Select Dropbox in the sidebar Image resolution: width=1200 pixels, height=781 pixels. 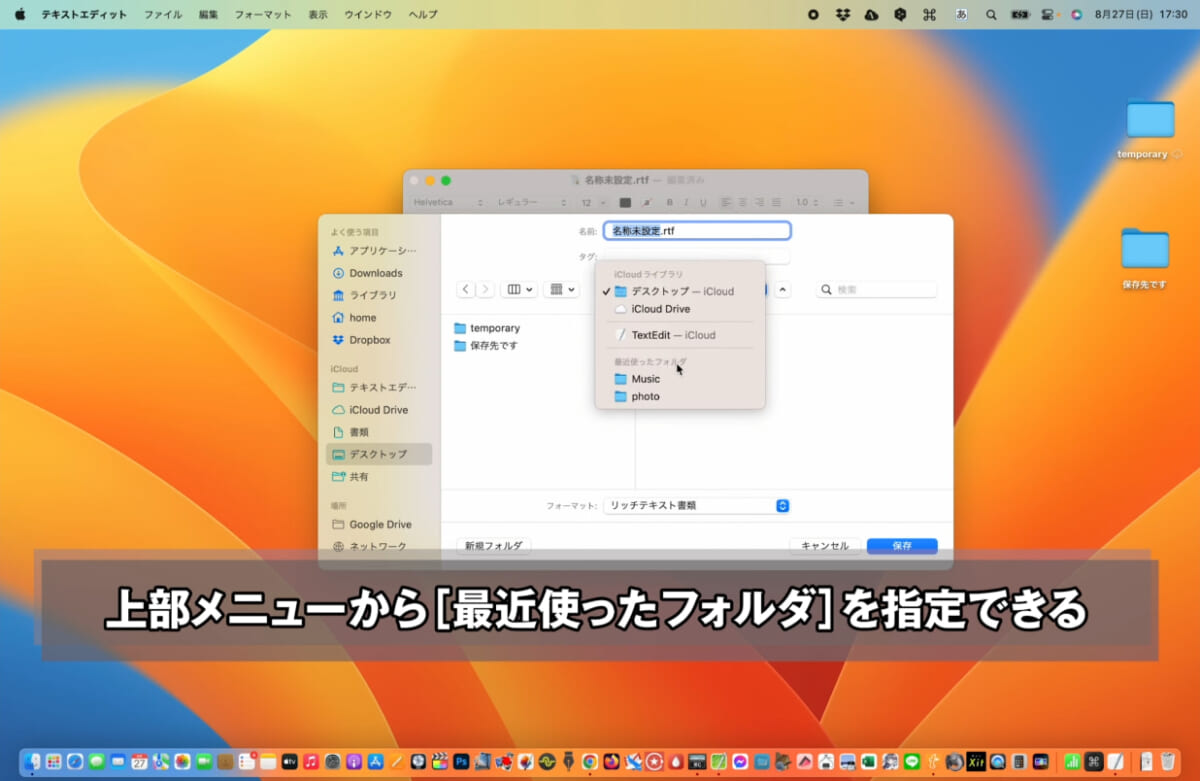[x=379, y=340]
